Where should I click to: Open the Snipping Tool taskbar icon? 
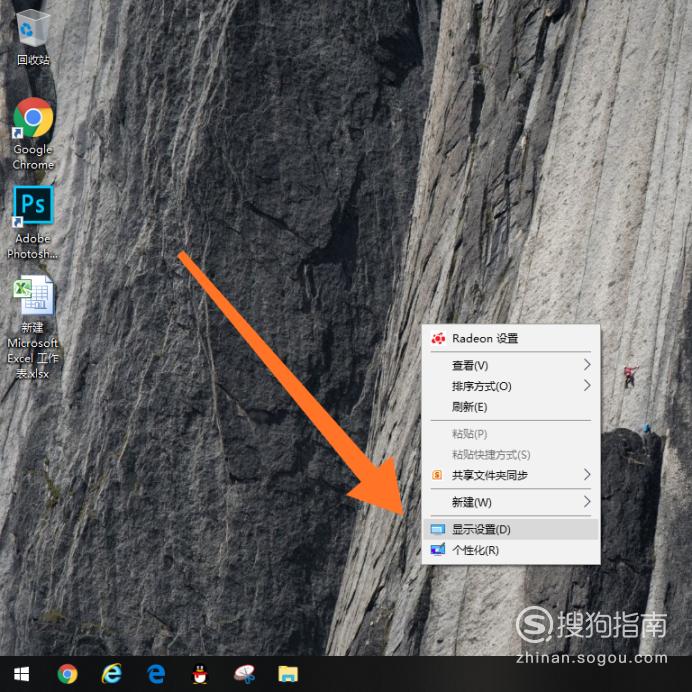[244, 674]
